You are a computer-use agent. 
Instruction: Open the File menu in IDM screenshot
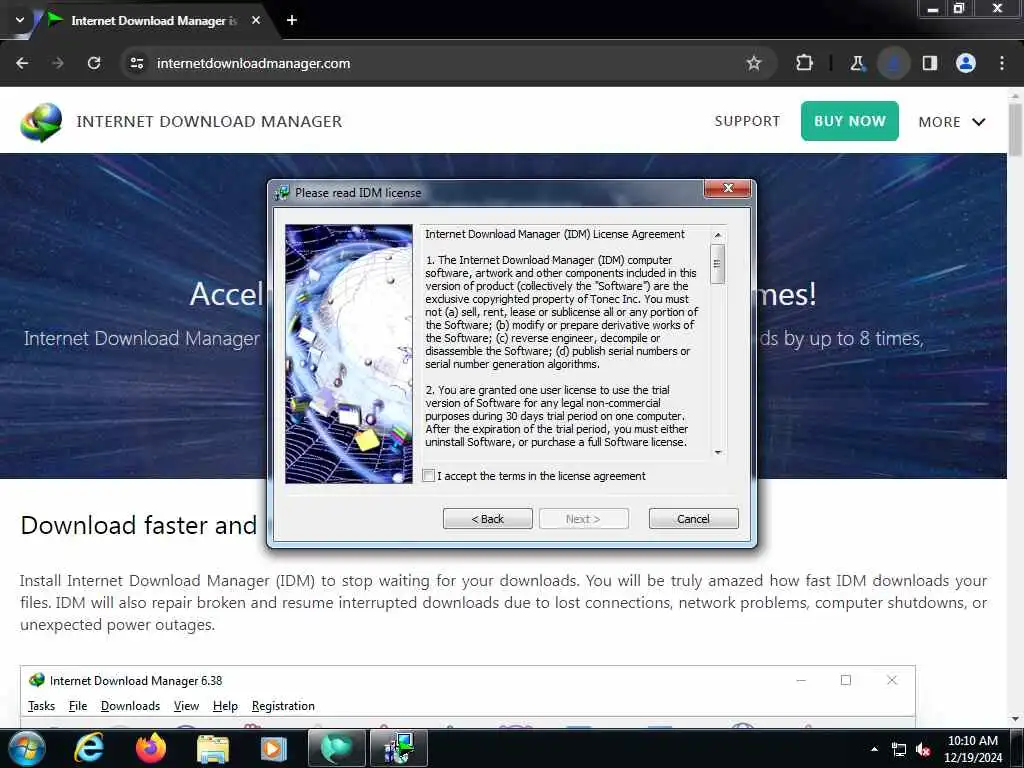point(78,706)
